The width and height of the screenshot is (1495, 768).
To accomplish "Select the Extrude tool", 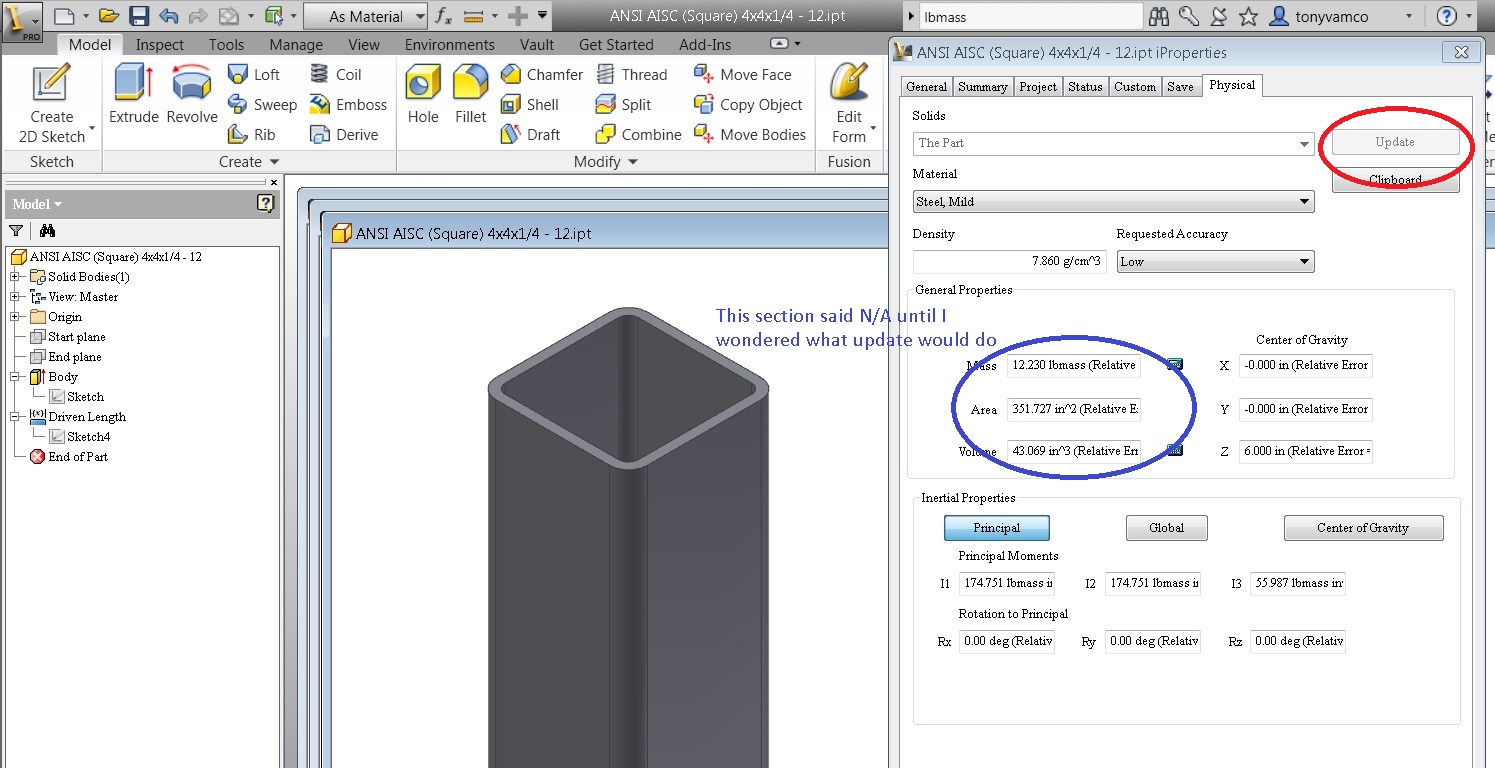I will click(133, 95).
